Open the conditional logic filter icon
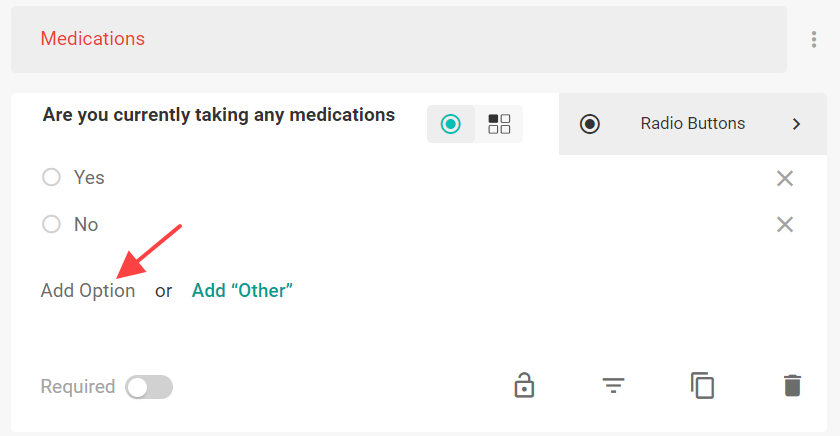 tap(613, 386)
